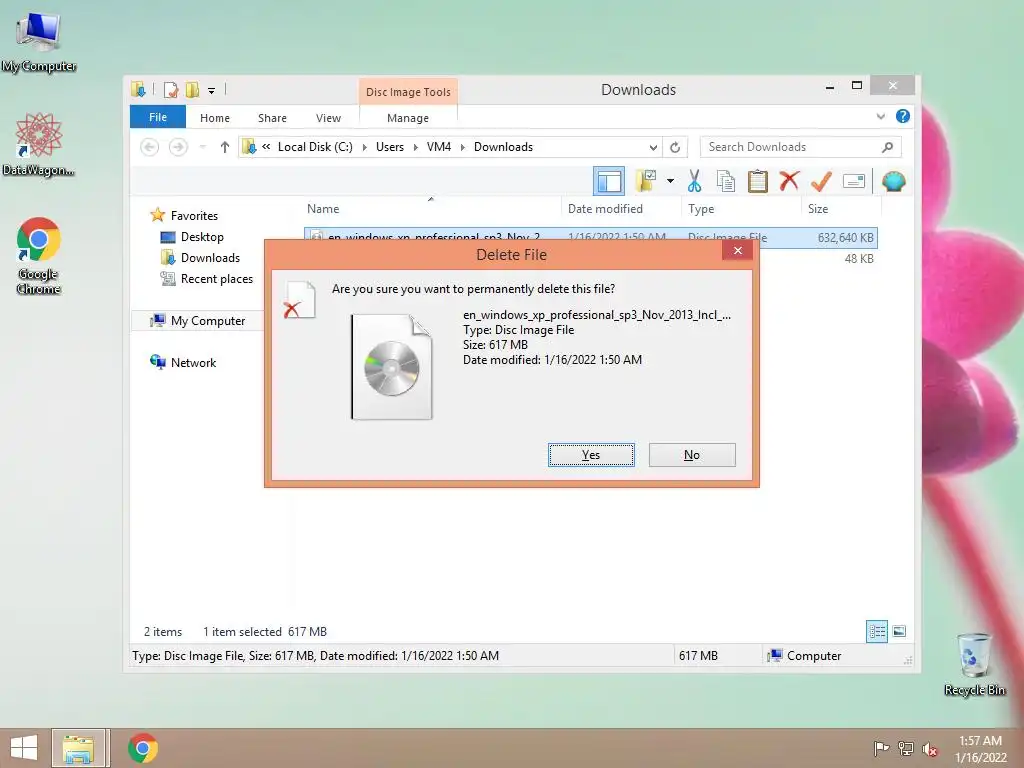Open the Manage tab under Disc Image Tools

408,118
